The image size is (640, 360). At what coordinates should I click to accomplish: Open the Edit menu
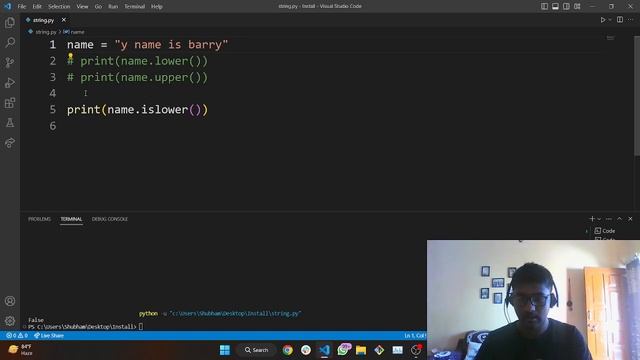click(x=37, y=6)
